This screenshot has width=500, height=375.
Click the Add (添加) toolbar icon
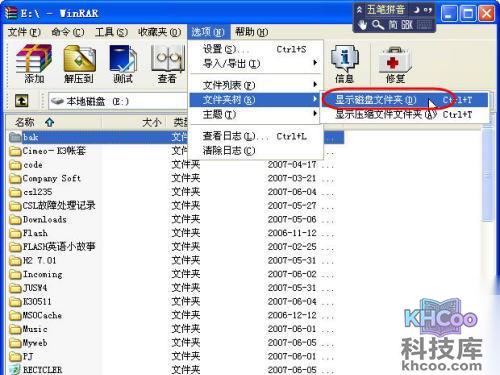(x=34, y=59)
